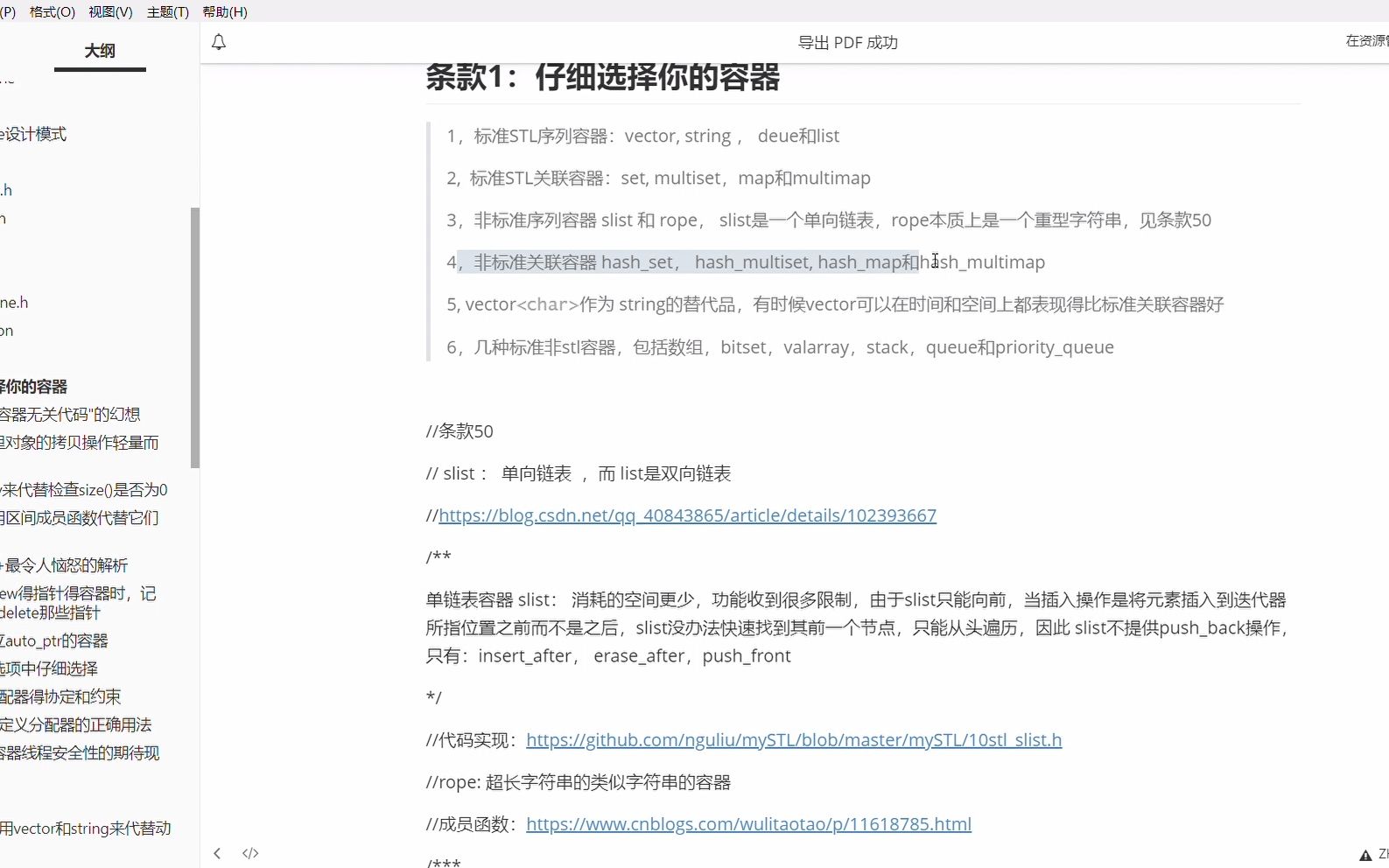1389x868 pixels.
Task: Select outline entry 器线程安全性的期待现
Action: 80,752
